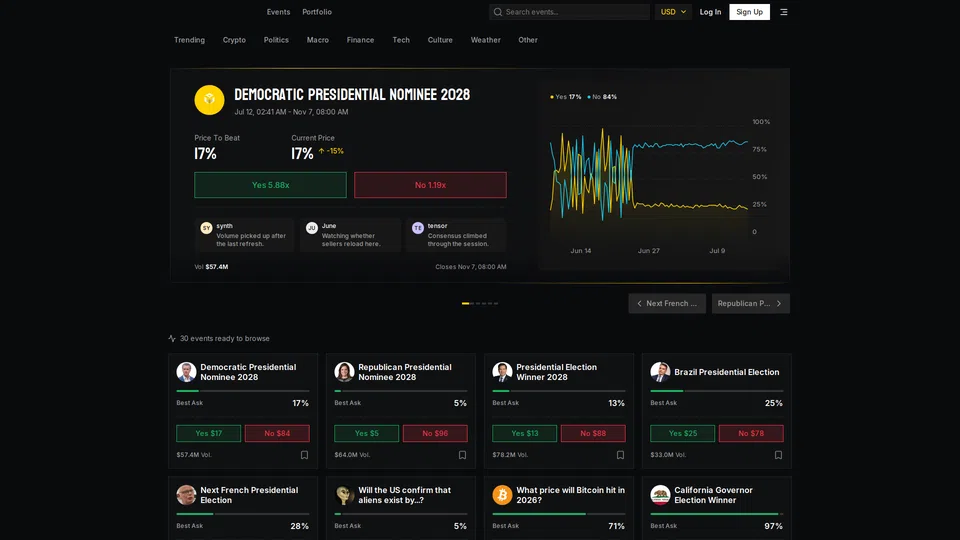The image size is (960, 540).
Task: Click the Closes Nov 7, 08:00 AM text
Action: point(471,267)
